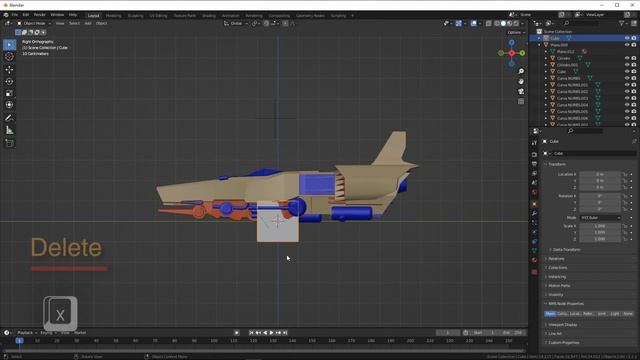Activate the 3D Cursor tool
The height and width of the screenshot is (360, 640).
[9, 57]
